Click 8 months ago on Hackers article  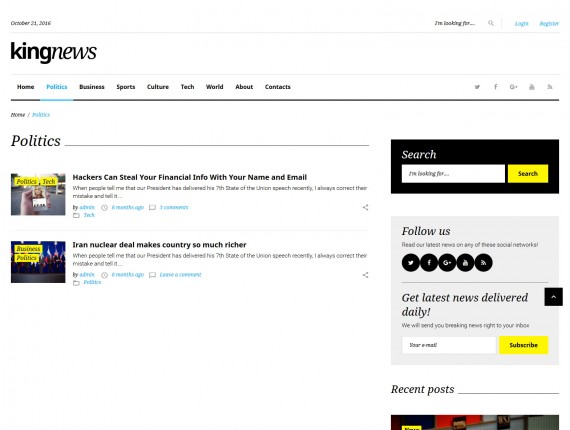pos(128,207)
